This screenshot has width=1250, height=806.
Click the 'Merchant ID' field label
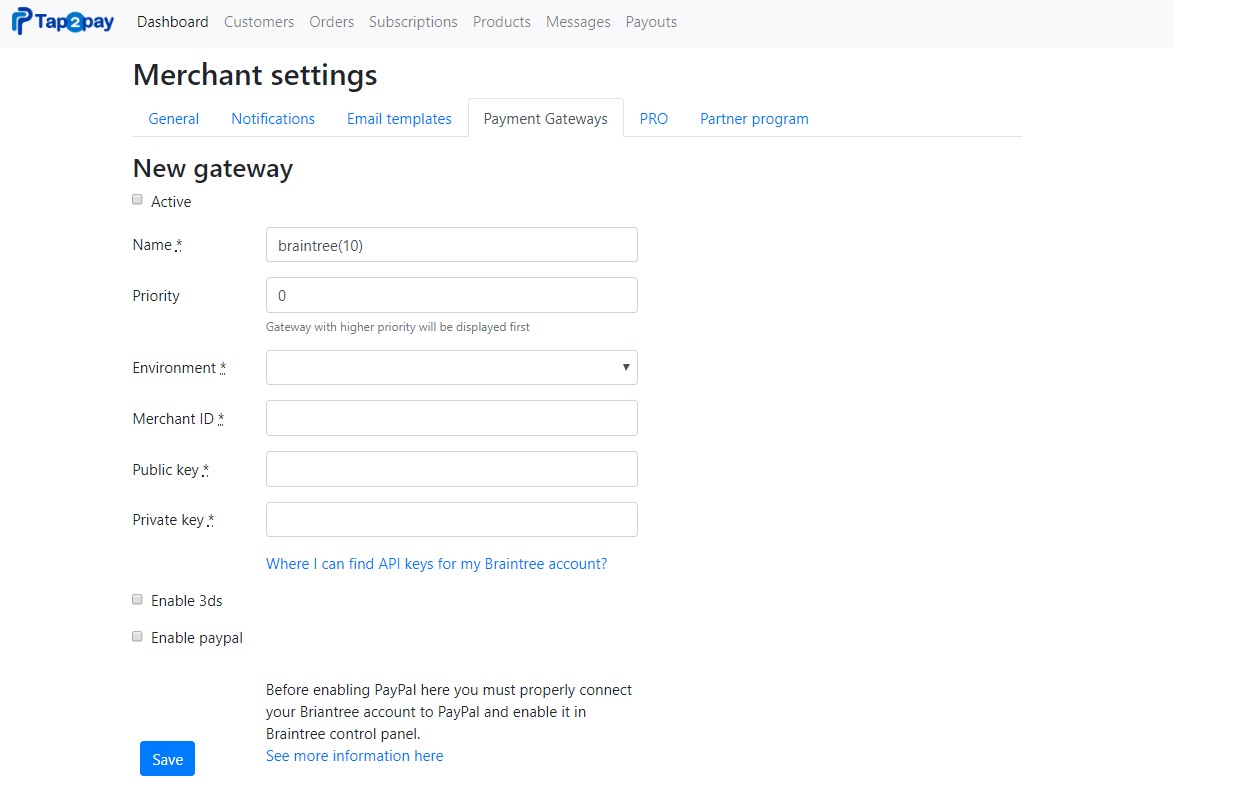click(178, 419)
